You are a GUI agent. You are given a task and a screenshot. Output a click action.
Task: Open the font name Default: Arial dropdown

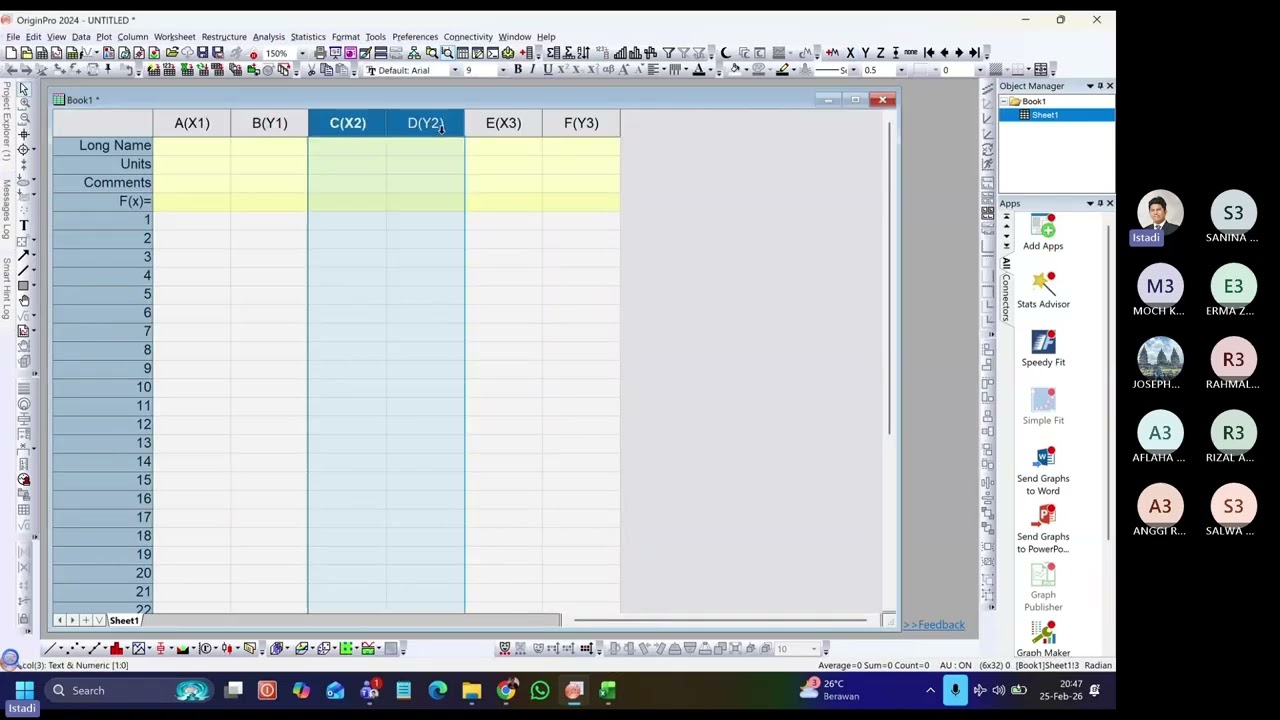click(455, 70)
